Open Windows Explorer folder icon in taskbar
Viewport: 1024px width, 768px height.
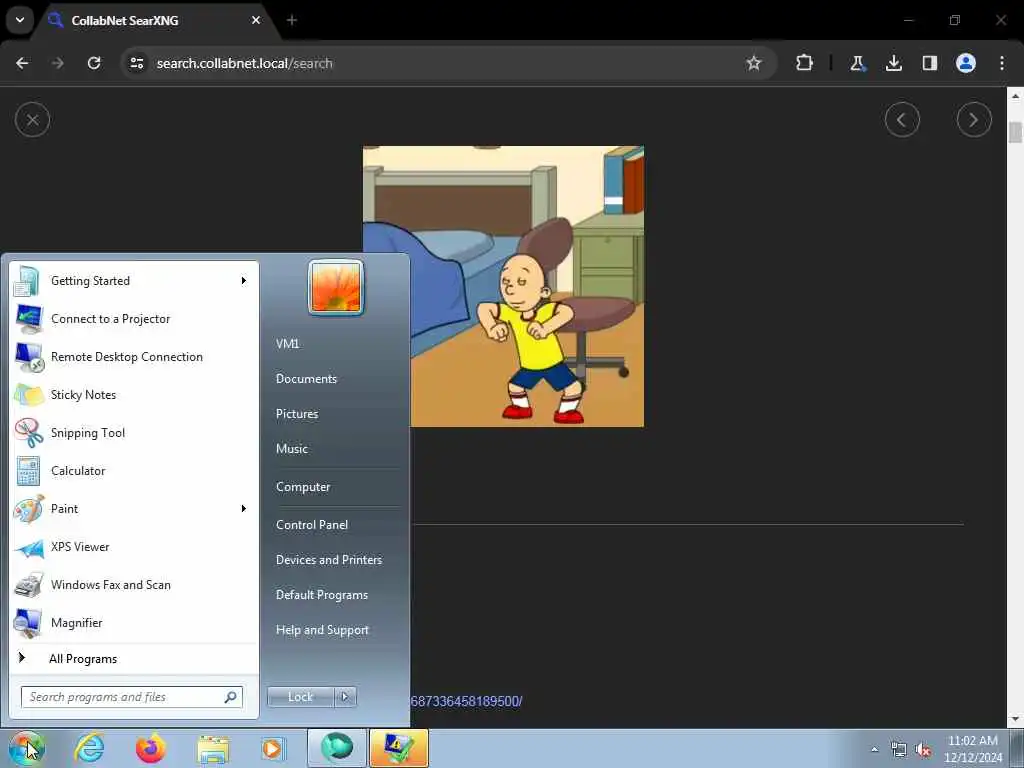click(213, 748)
